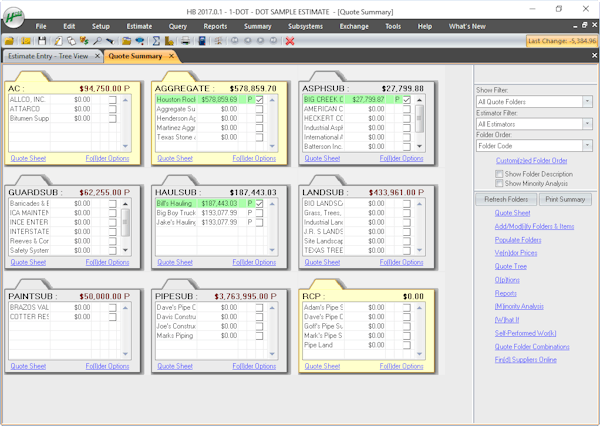Open the Show Filter dropdown
Image resolution: width=600 pixels, height=426 pixels.
587,101
